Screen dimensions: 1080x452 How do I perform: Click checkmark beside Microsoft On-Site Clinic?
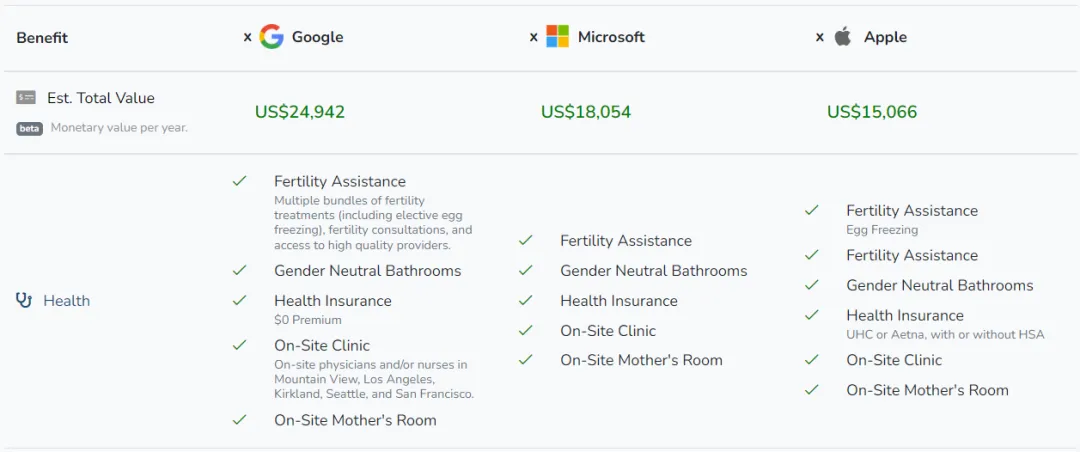(526, 331)
